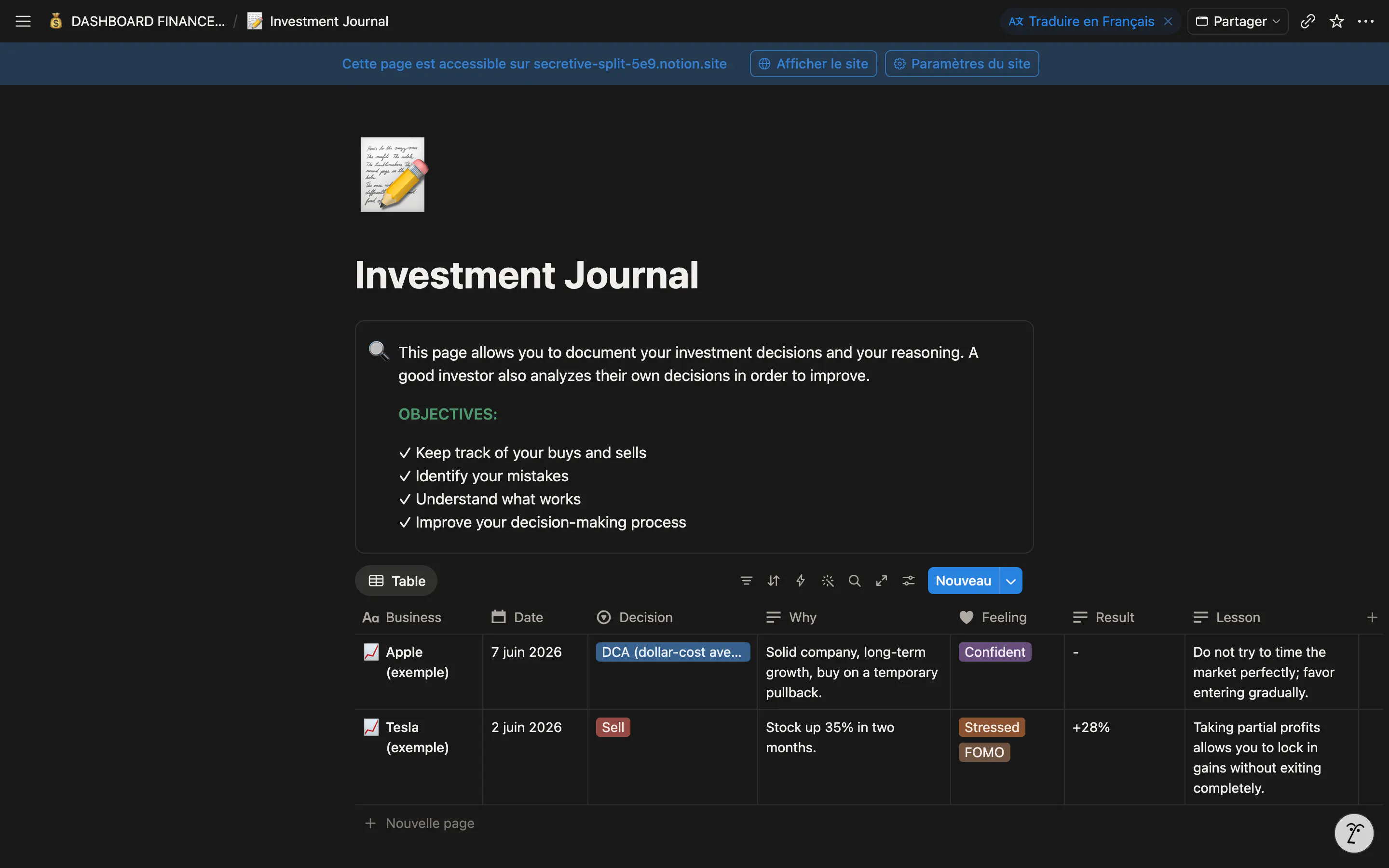Expand the Nouveau dropdown arrow
The image size is (1389, 868).
pos(1011,581)
